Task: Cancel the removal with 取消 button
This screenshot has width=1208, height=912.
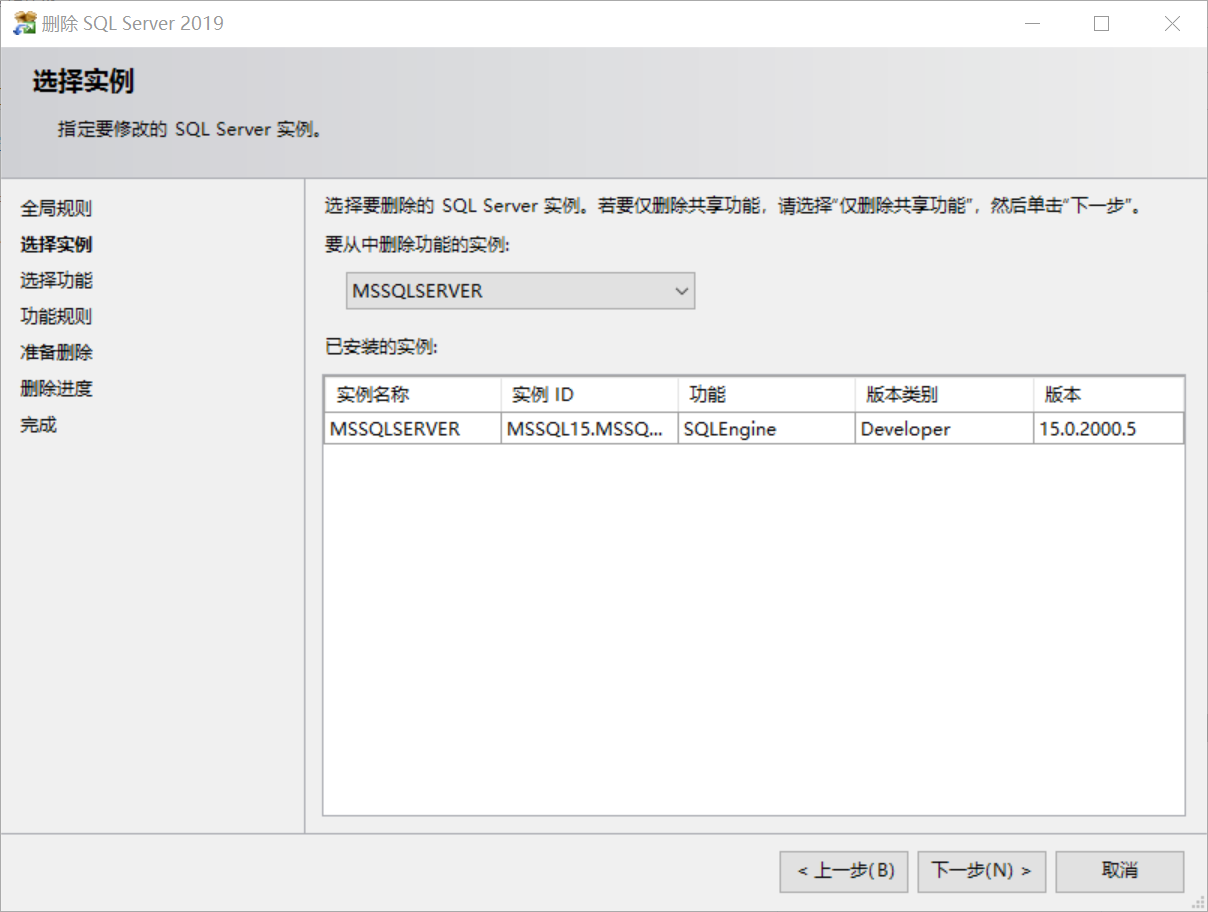Action: coord(1120,871)
